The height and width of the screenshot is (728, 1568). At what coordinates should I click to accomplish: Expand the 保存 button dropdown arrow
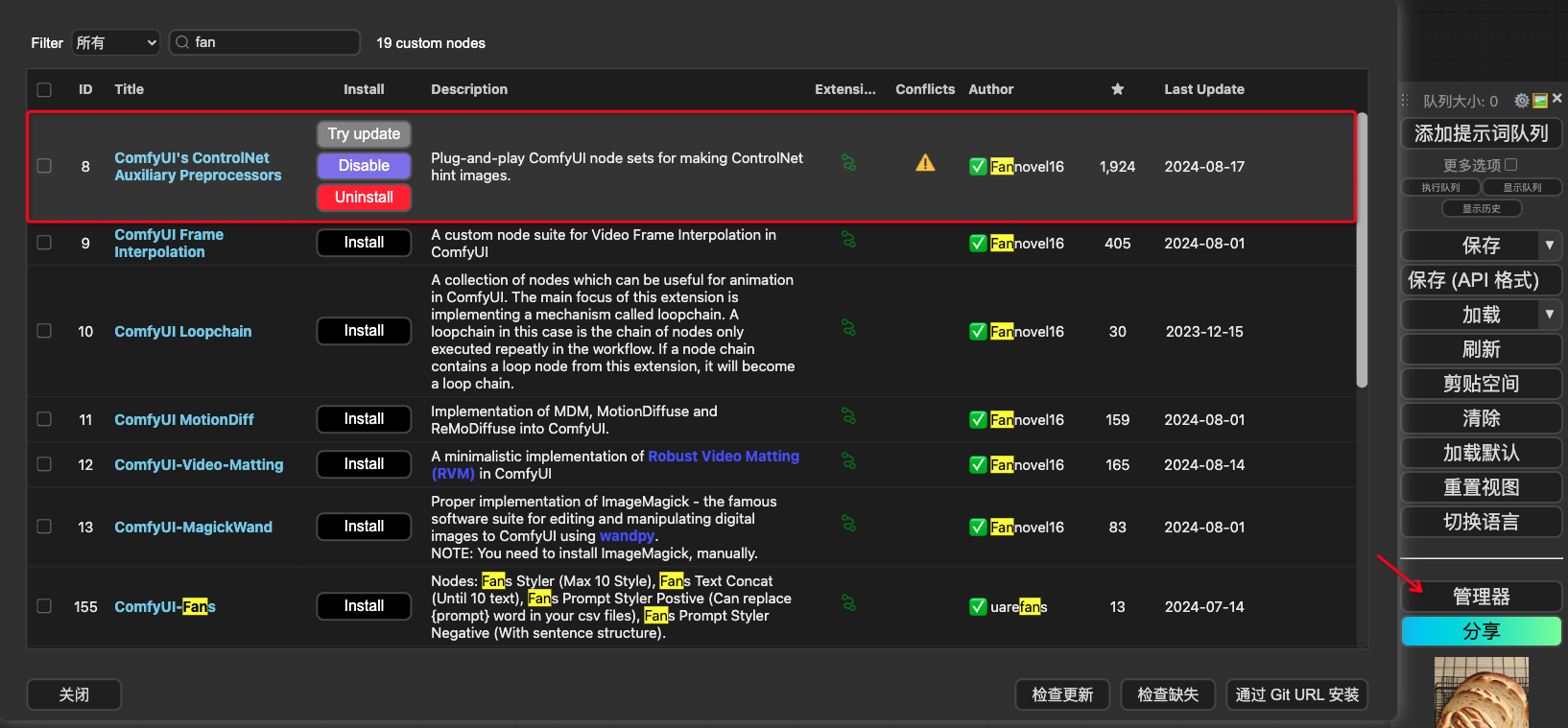(1549, 246)
